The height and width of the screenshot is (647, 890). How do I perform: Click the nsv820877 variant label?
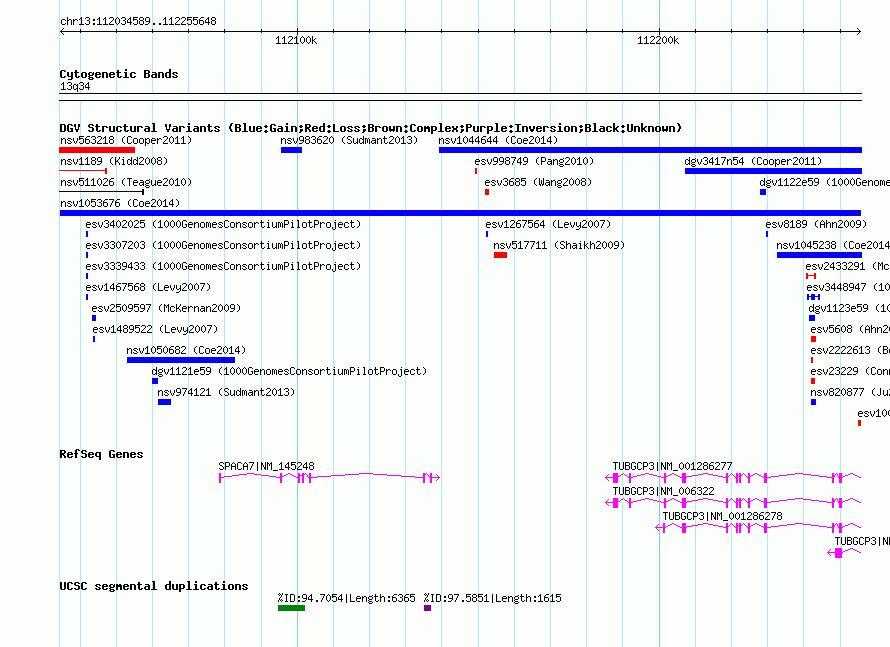[x=850, y=392]
